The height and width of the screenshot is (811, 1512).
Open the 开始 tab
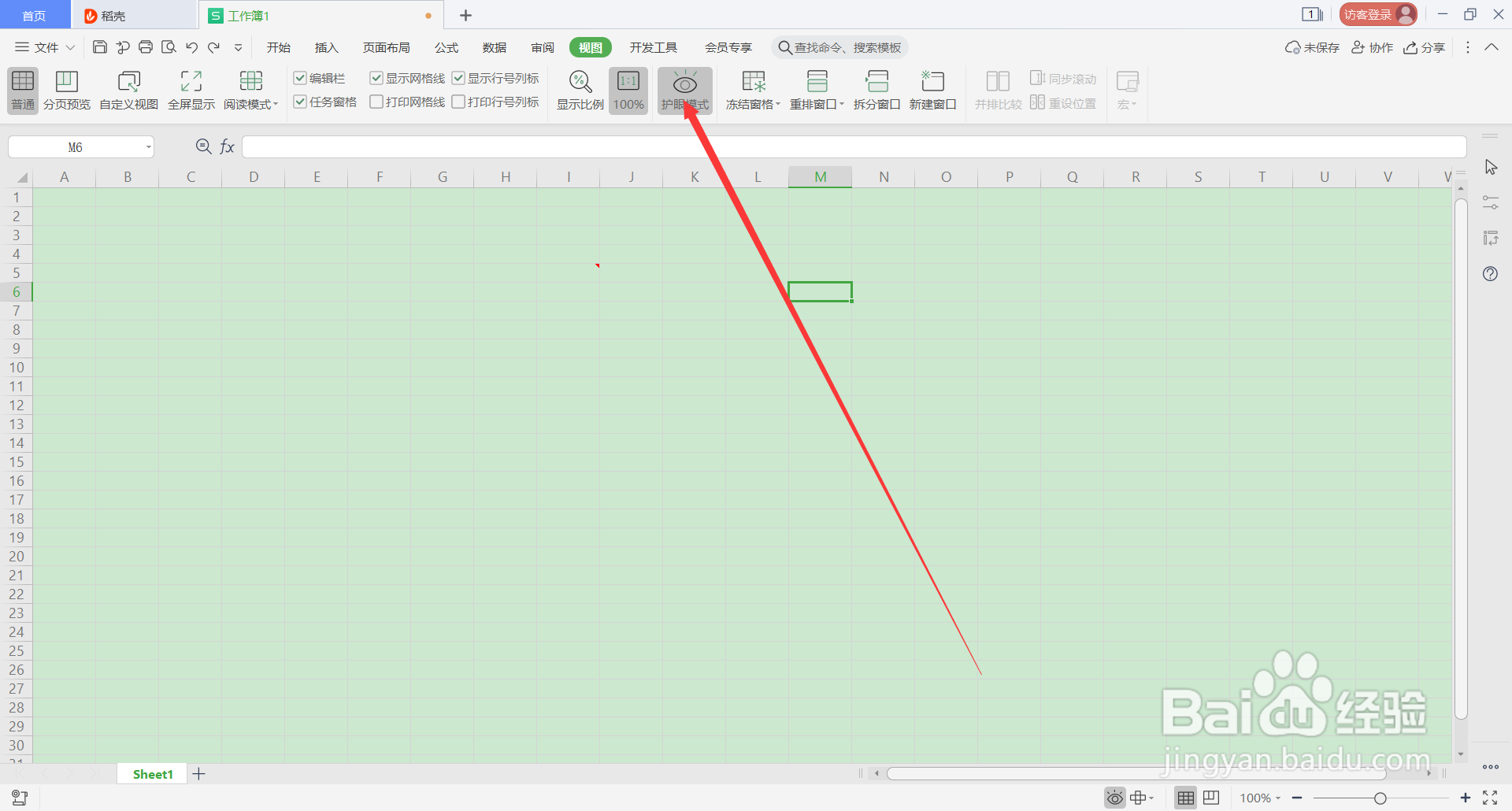tap(279, 47)
